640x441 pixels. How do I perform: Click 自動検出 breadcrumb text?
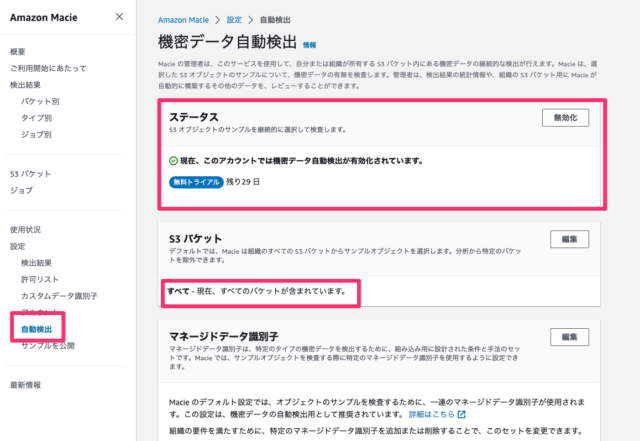[x=276, y=20]
